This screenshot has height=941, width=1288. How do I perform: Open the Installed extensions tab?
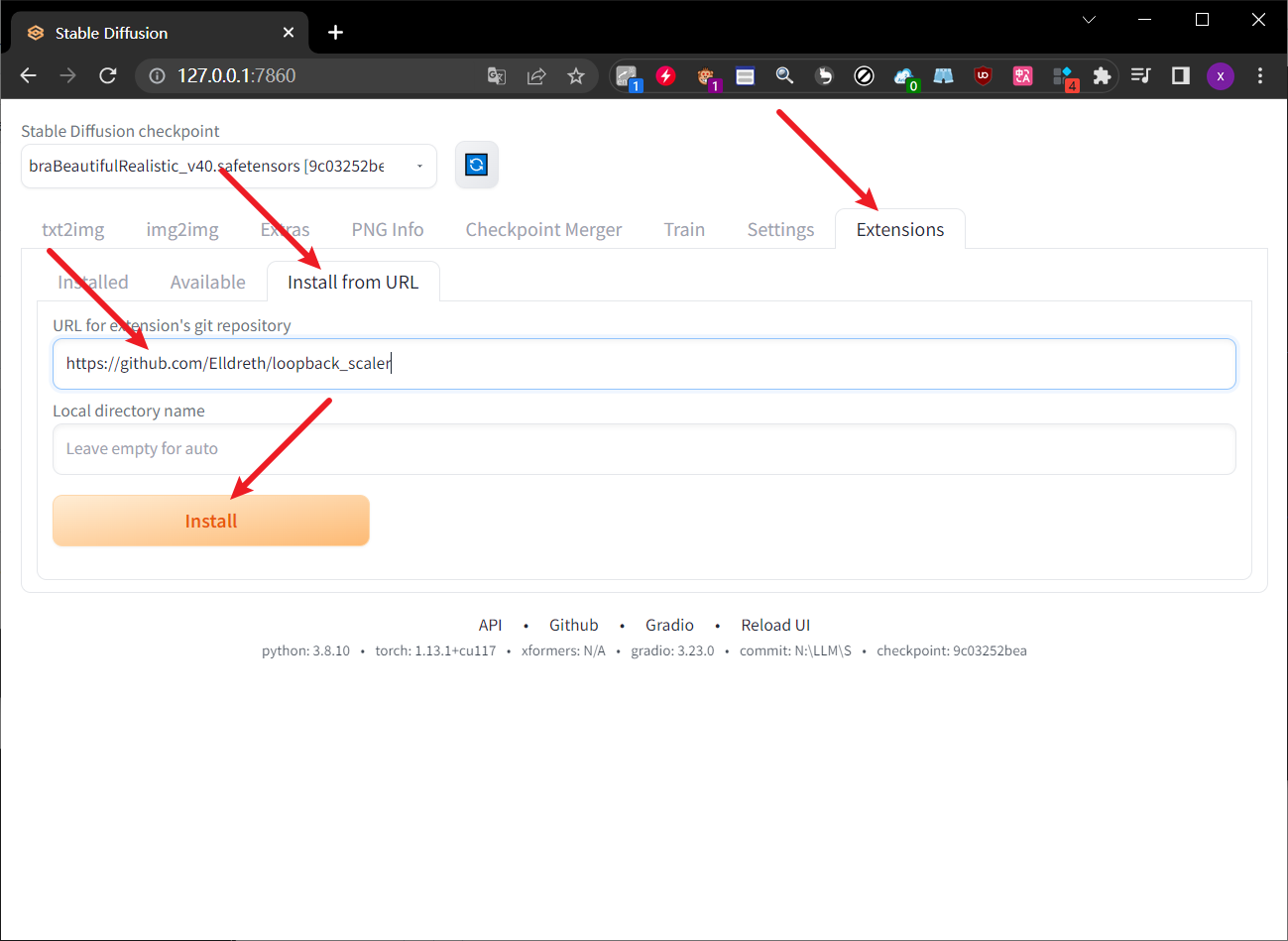(x=92, y=282)
